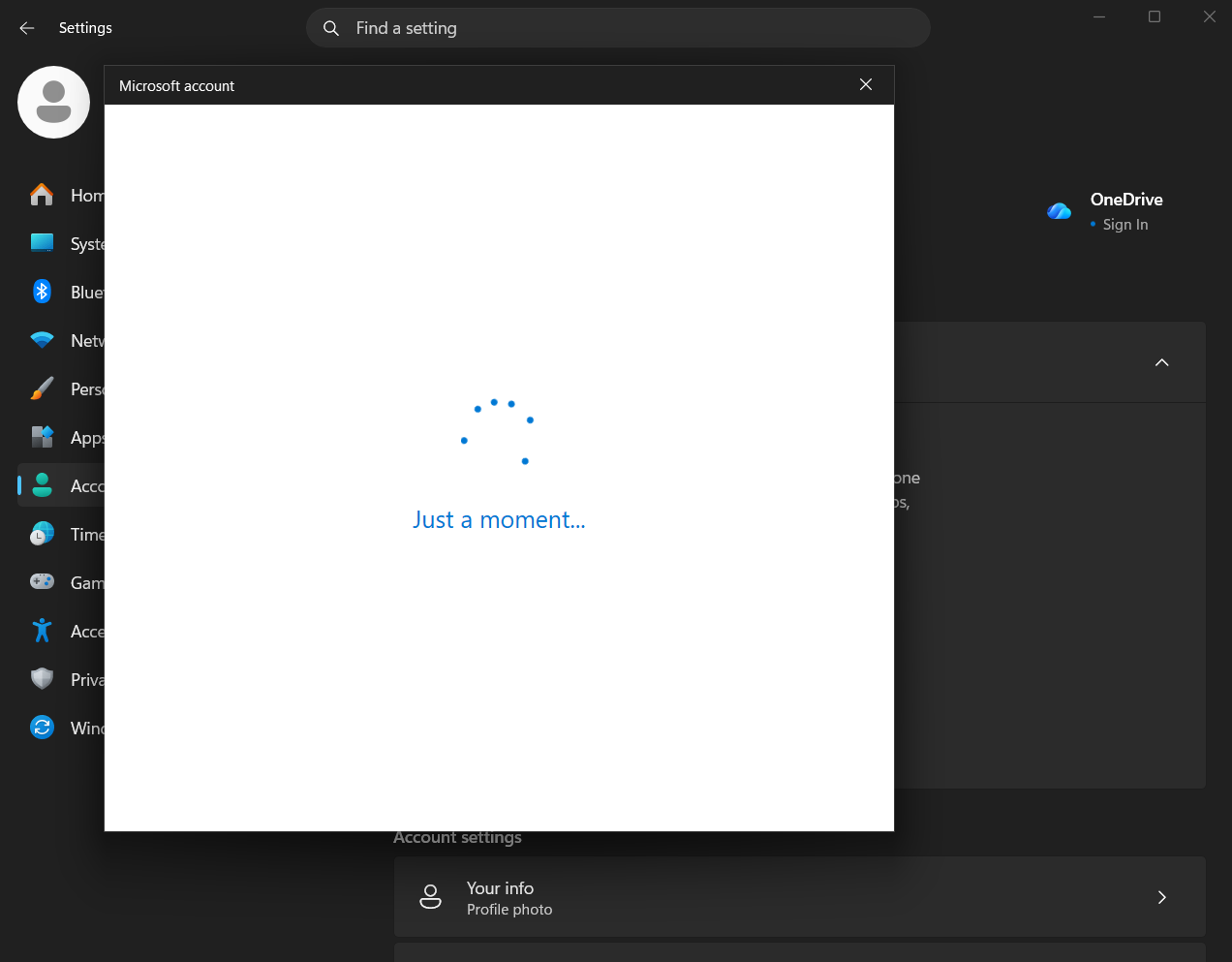Close the Microsoft account dialog

866,85
